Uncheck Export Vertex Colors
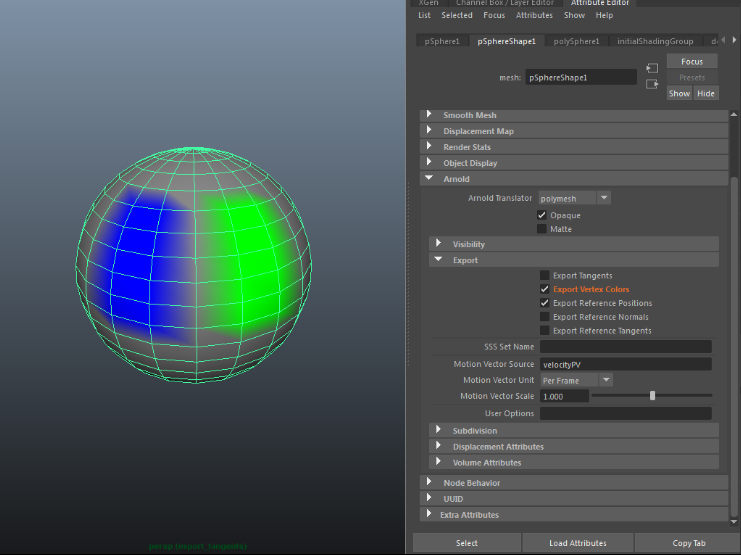 point(544,289)
